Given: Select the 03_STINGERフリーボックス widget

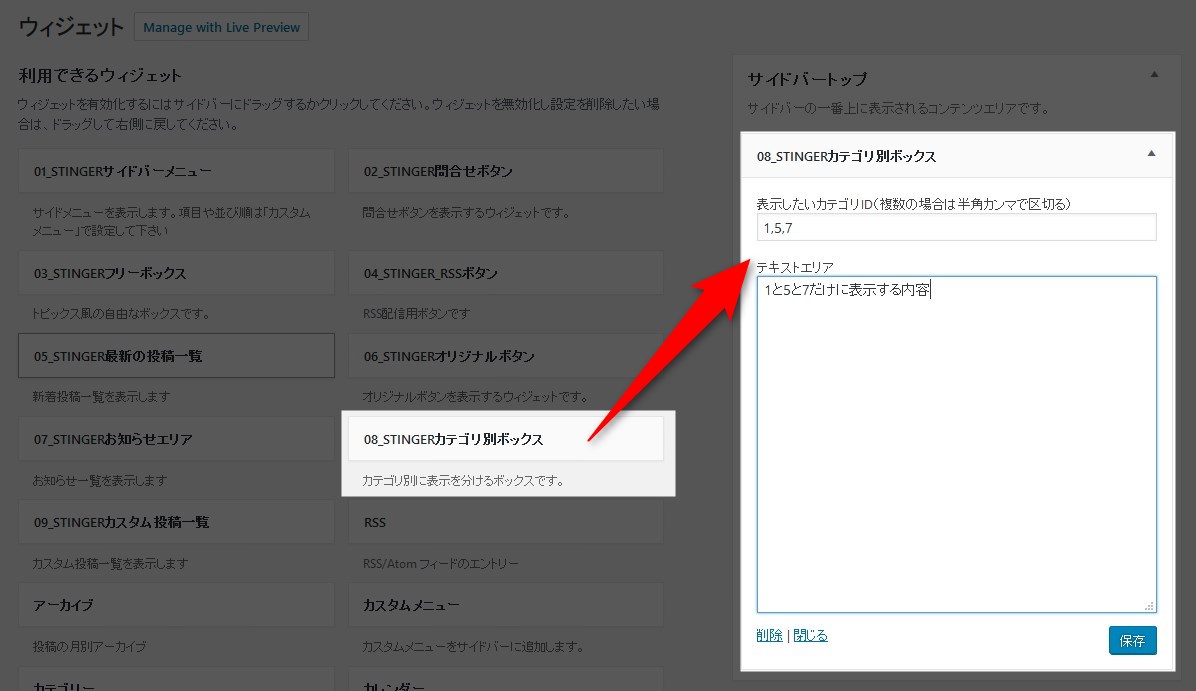Looking at the screenshot, I should coord(176,273).
